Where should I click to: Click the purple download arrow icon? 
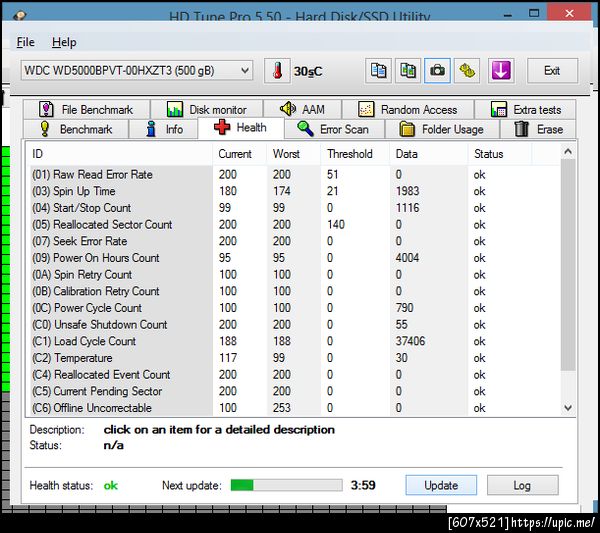click(501, 71)
